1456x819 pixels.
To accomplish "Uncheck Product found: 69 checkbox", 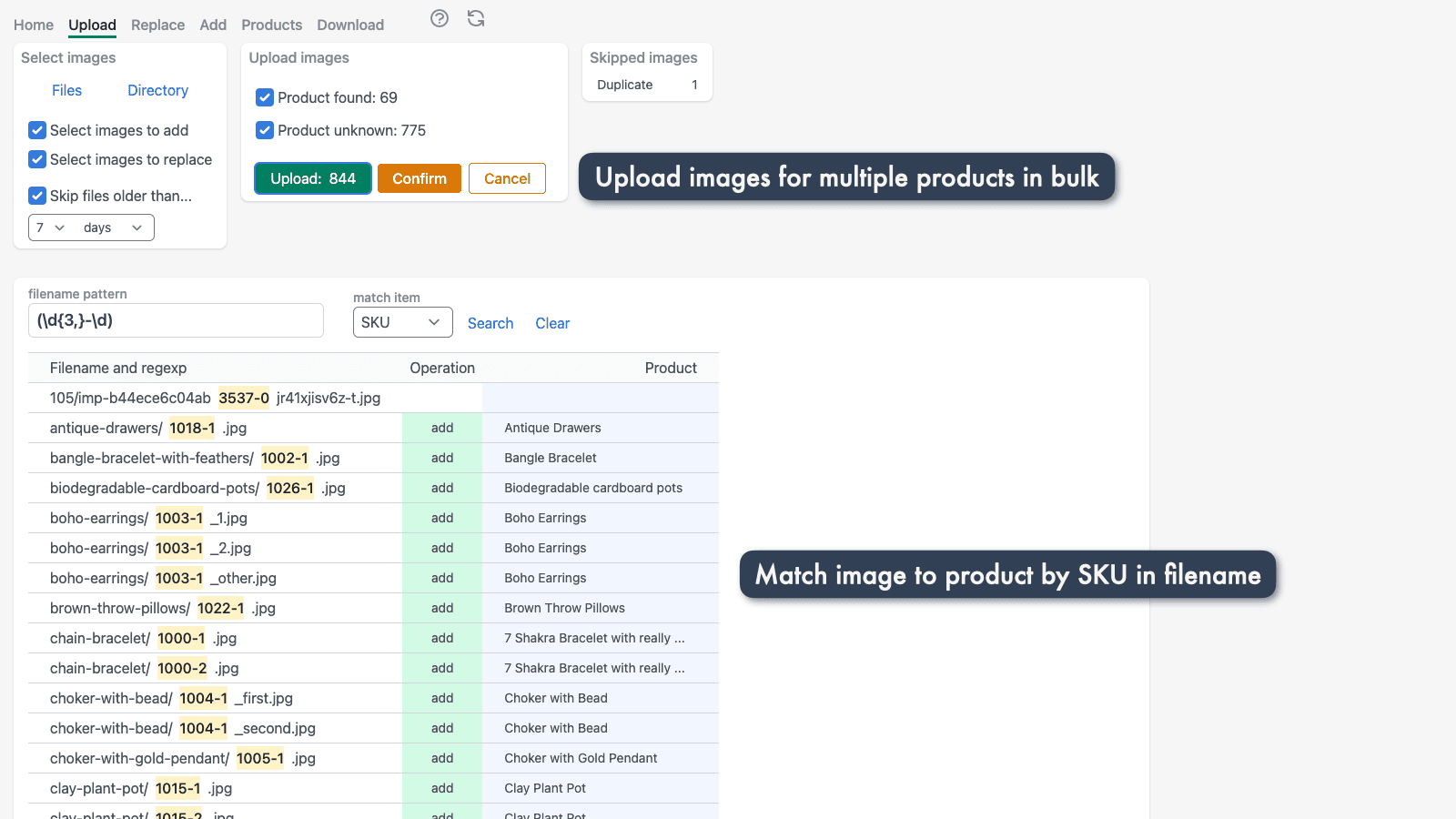I will pos(265,97).
